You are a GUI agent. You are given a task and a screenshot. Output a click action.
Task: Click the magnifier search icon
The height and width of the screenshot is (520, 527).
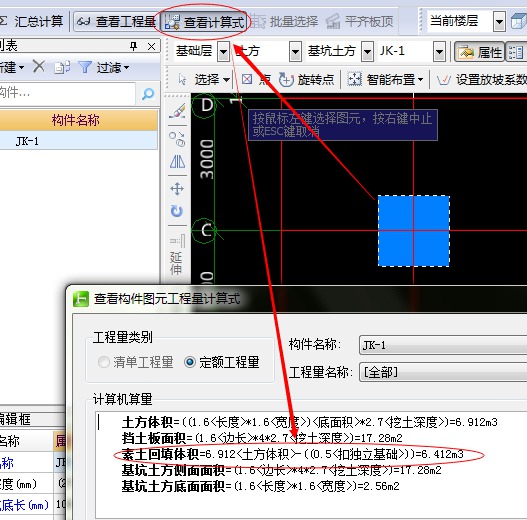click(x=148, y=93)
